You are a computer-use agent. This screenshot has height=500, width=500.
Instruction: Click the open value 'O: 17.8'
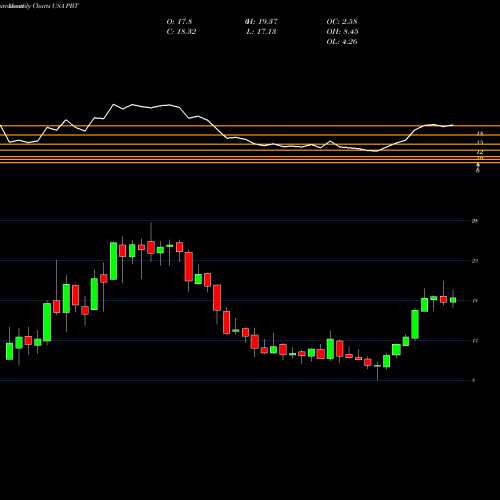point(179,22)
